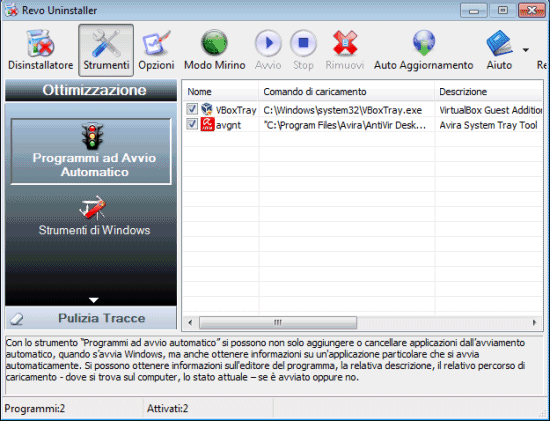Click the horizontal scrollbar thumb
Viewport: 550px width, 421px height.
(x=278, y=322)
